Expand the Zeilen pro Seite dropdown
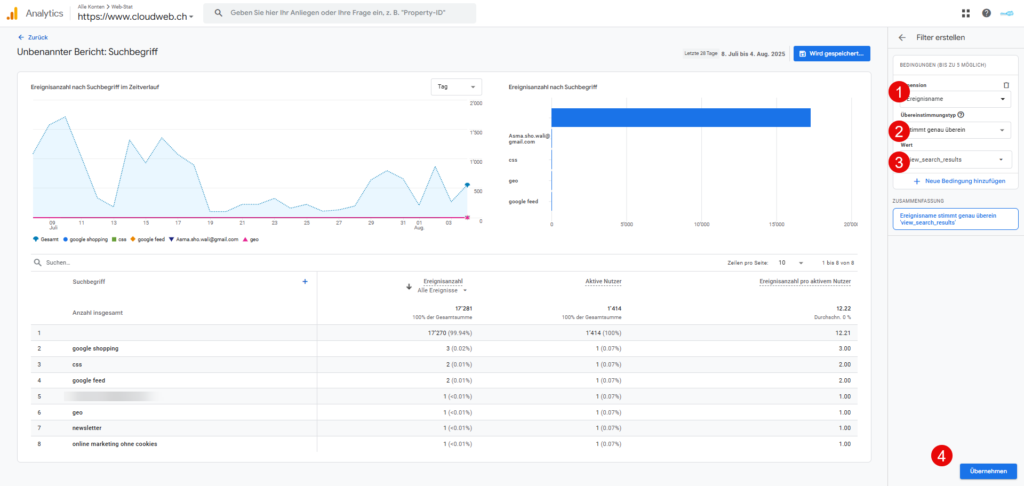Screen dimensions: 1024x486 coord(791,262)
